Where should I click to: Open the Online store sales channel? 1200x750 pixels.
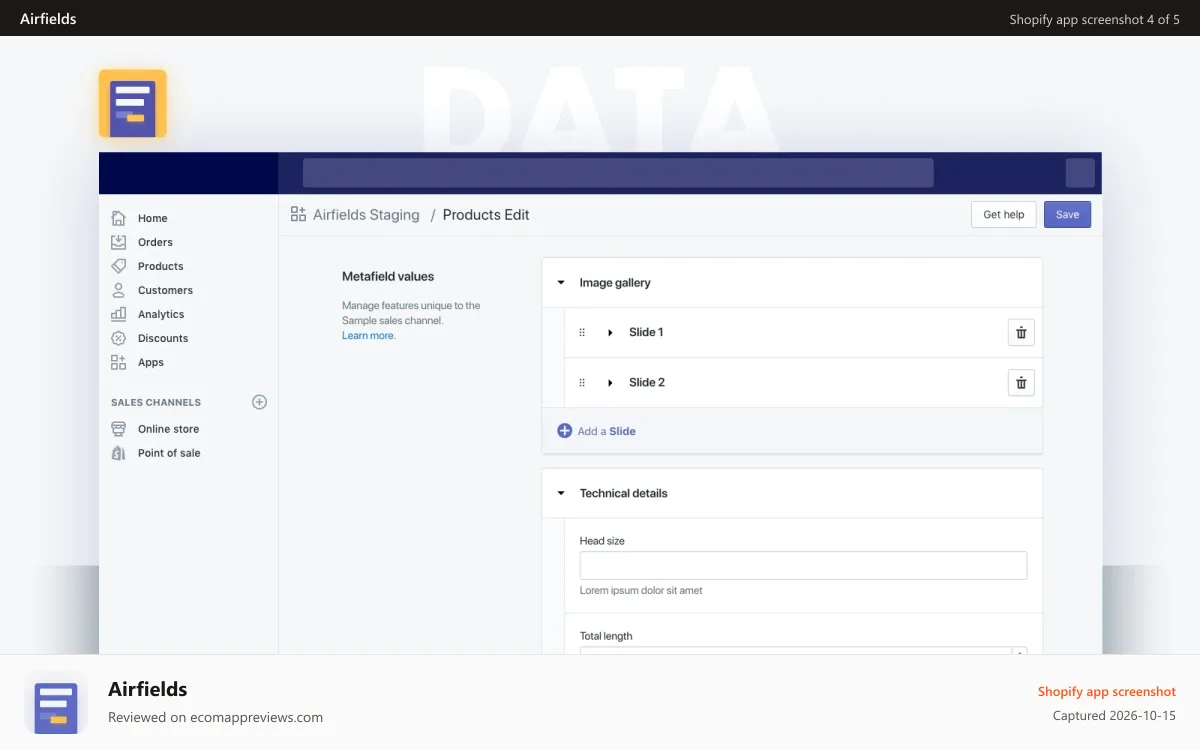tap(168, 429)
